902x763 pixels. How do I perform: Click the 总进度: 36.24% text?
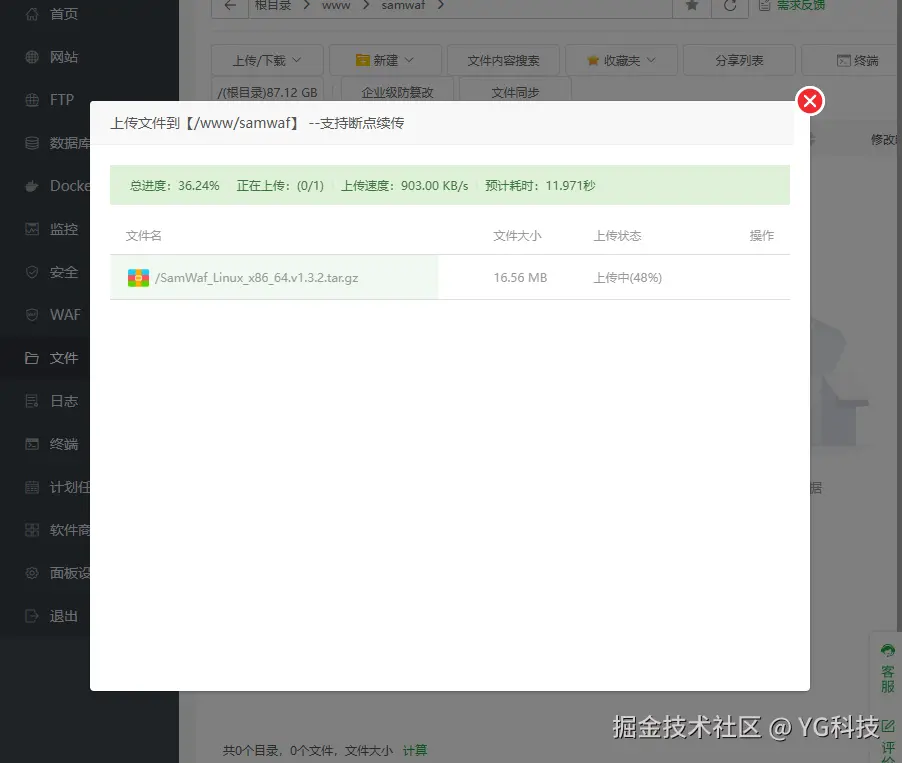tap(174, 186)
